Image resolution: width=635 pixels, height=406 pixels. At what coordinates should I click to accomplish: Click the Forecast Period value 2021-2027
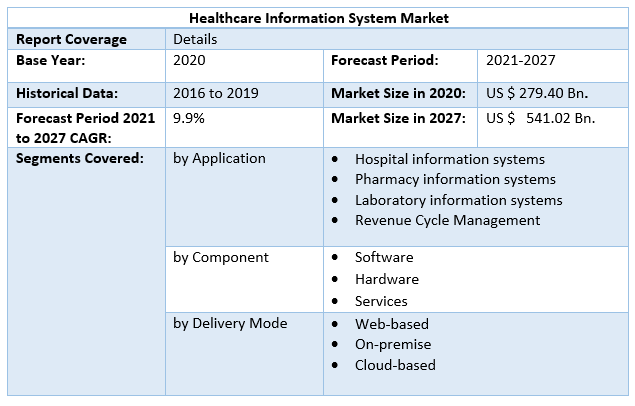[520, 61]
